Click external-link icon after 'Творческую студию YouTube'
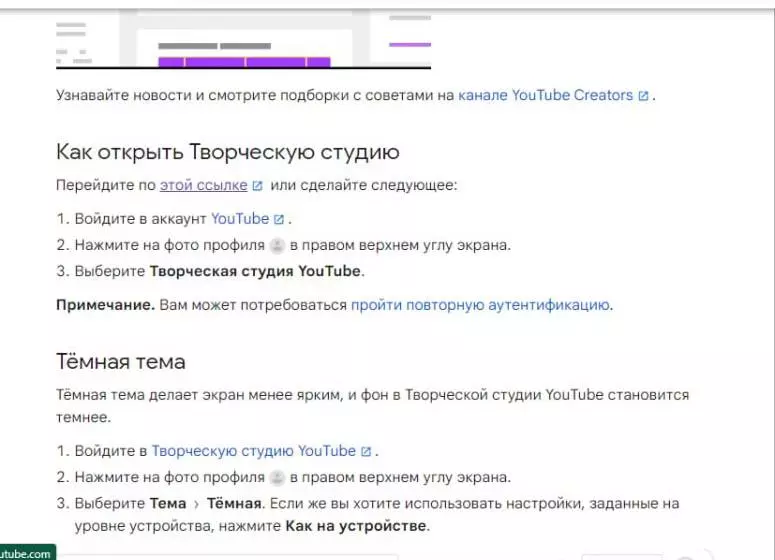The height and width of the screenshot is (560, 775). point(366,452)
